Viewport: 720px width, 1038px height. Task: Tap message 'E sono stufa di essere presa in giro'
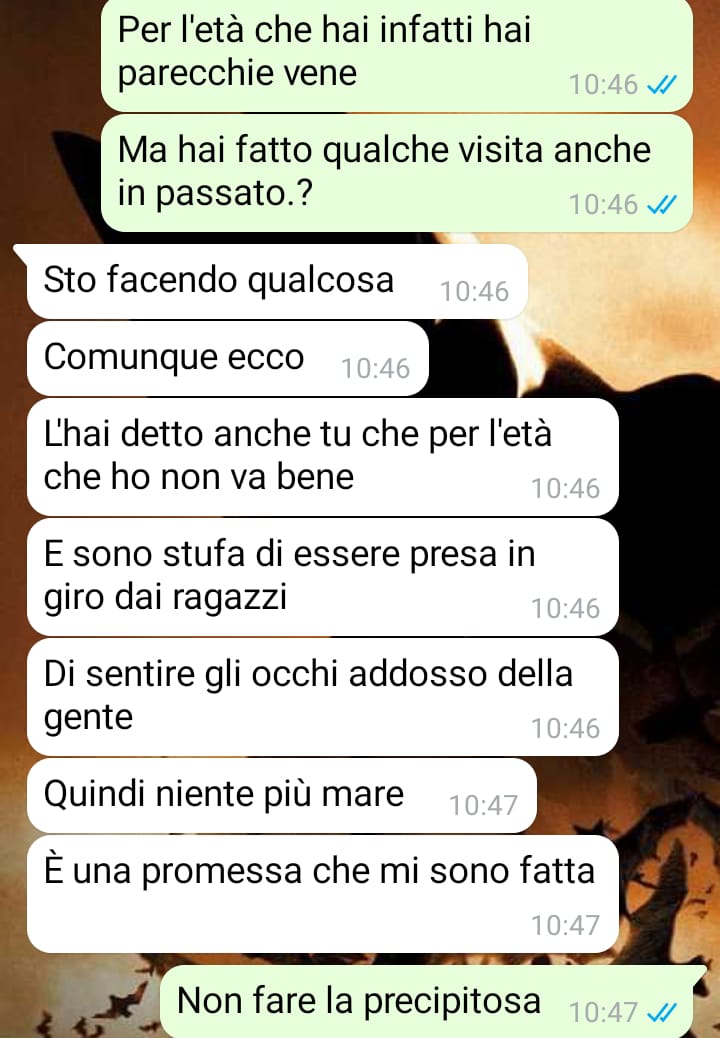323,577
